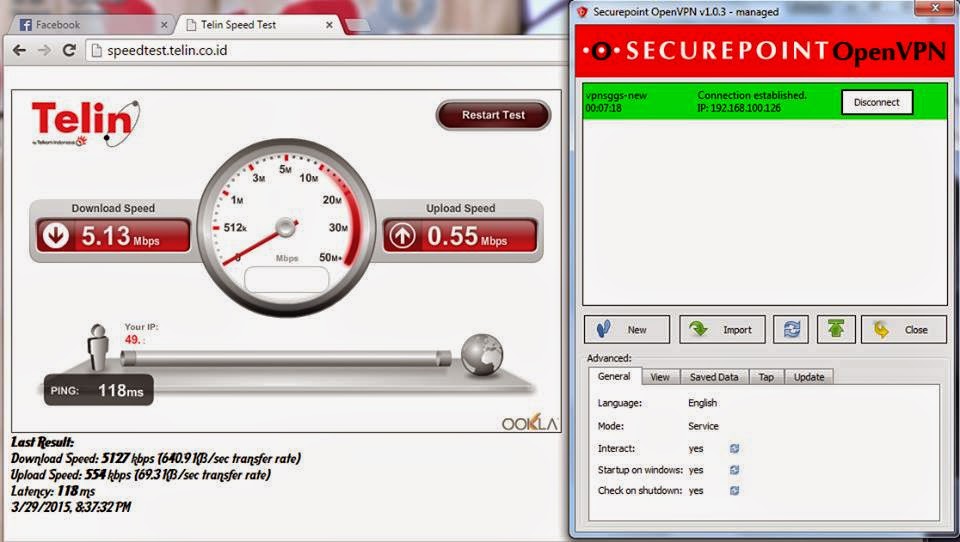Click the Close button in OpenVPN
Viewport: 960px width, 542px height.
904,329
